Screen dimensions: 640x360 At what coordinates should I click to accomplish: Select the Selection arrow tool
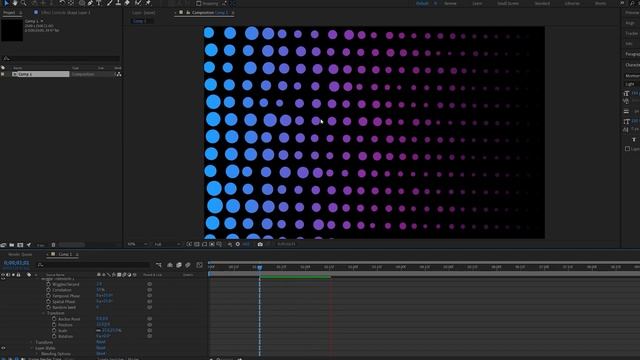pyautogui.click(x=6, y=3)
